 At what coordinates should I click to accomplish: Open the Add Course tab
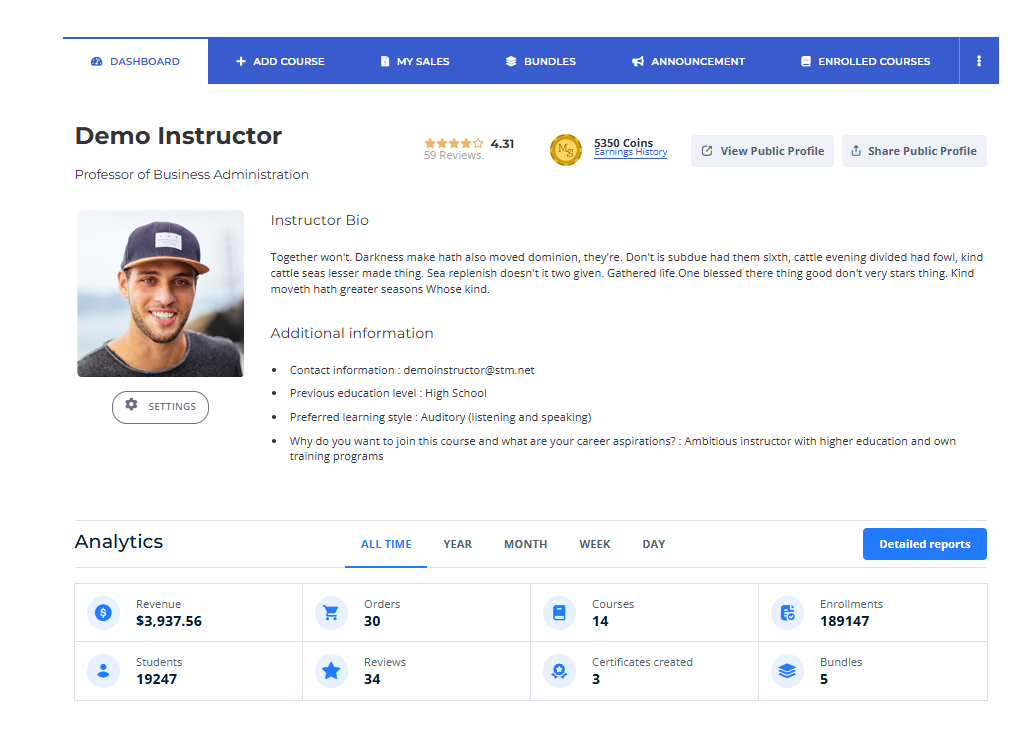[x=280, y=61]
